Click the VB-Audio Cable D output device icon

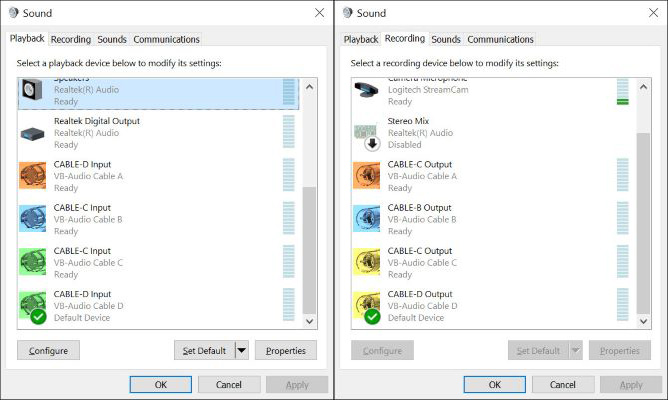tap(366, 304)
